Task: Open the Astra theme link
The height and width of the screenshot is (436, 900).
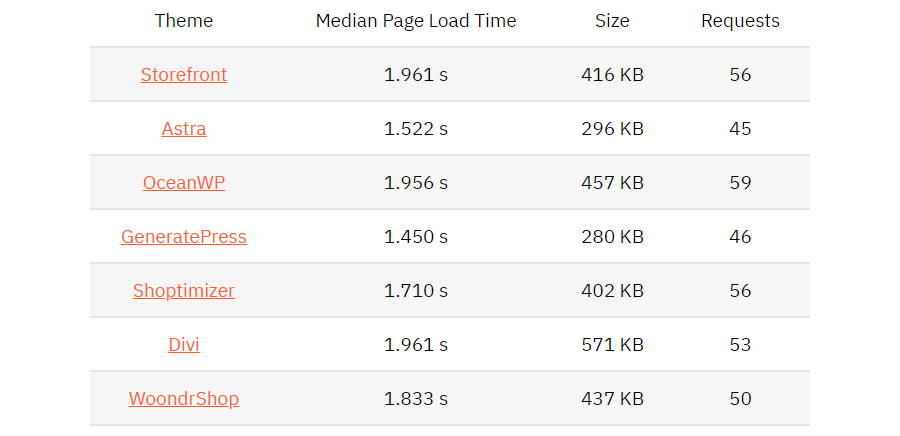Action: click(184, 129)
